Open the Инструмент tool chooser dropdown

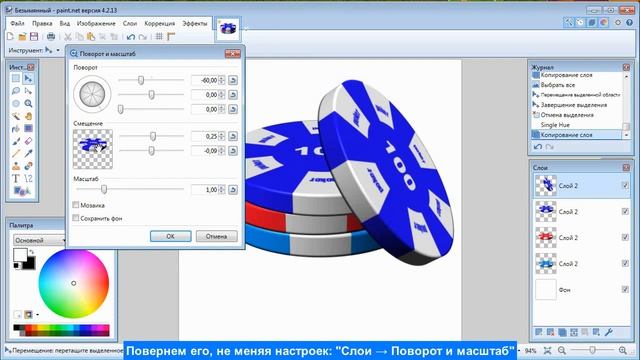[x=52, y=50]
